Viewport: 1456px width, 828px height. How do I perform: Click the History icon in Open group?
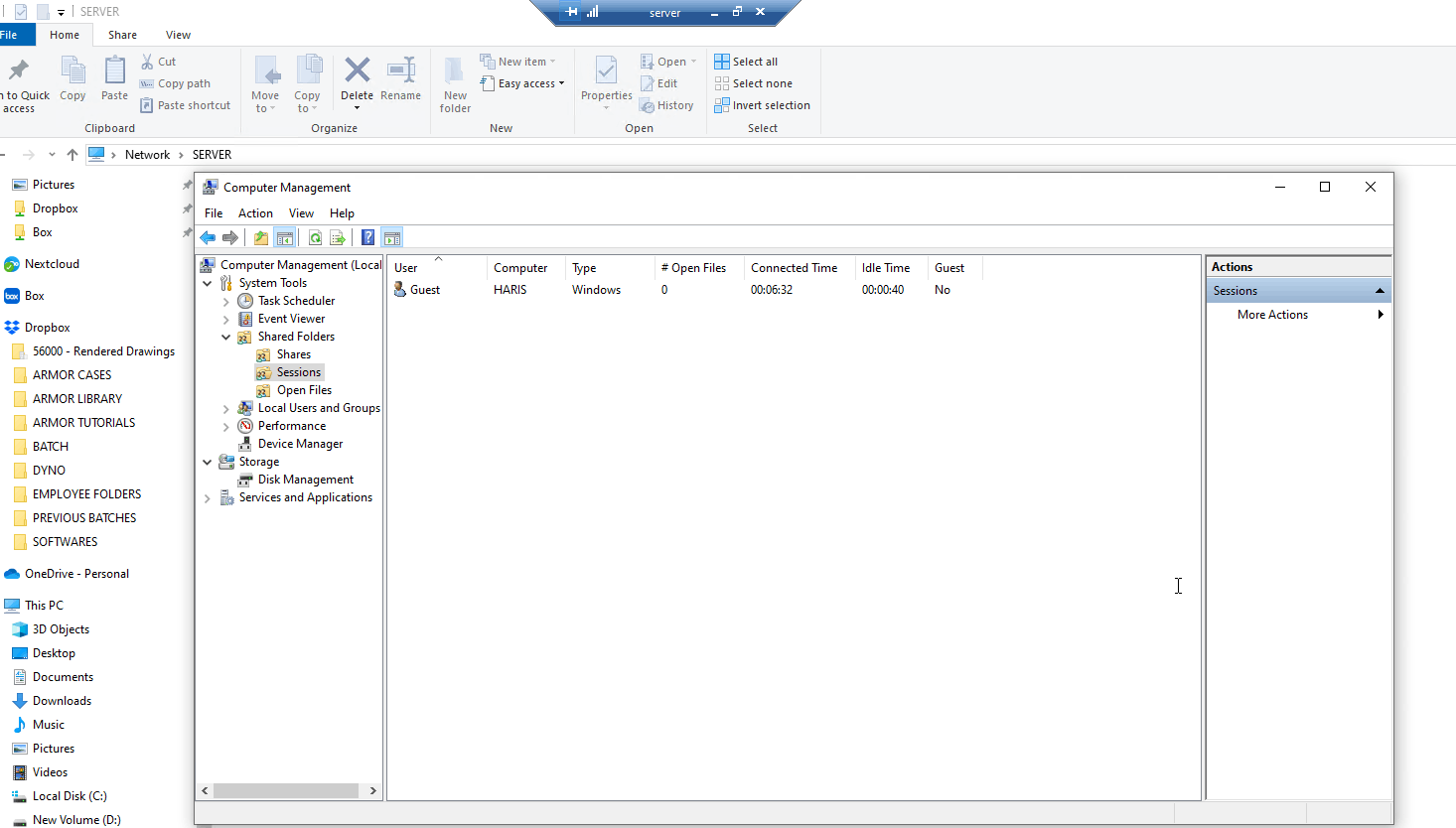click(648, 105)
